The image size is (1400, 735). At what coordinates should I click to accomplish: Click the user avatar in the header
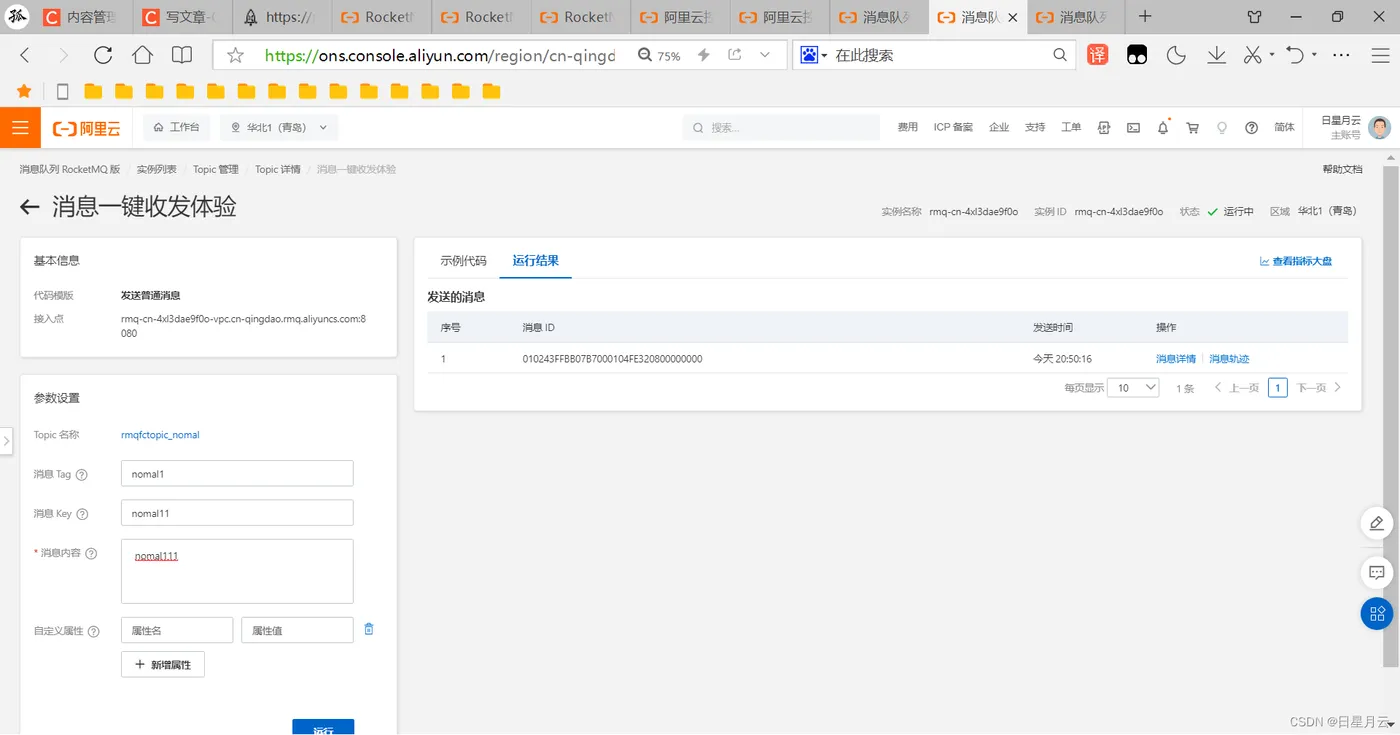point(1380,128)
